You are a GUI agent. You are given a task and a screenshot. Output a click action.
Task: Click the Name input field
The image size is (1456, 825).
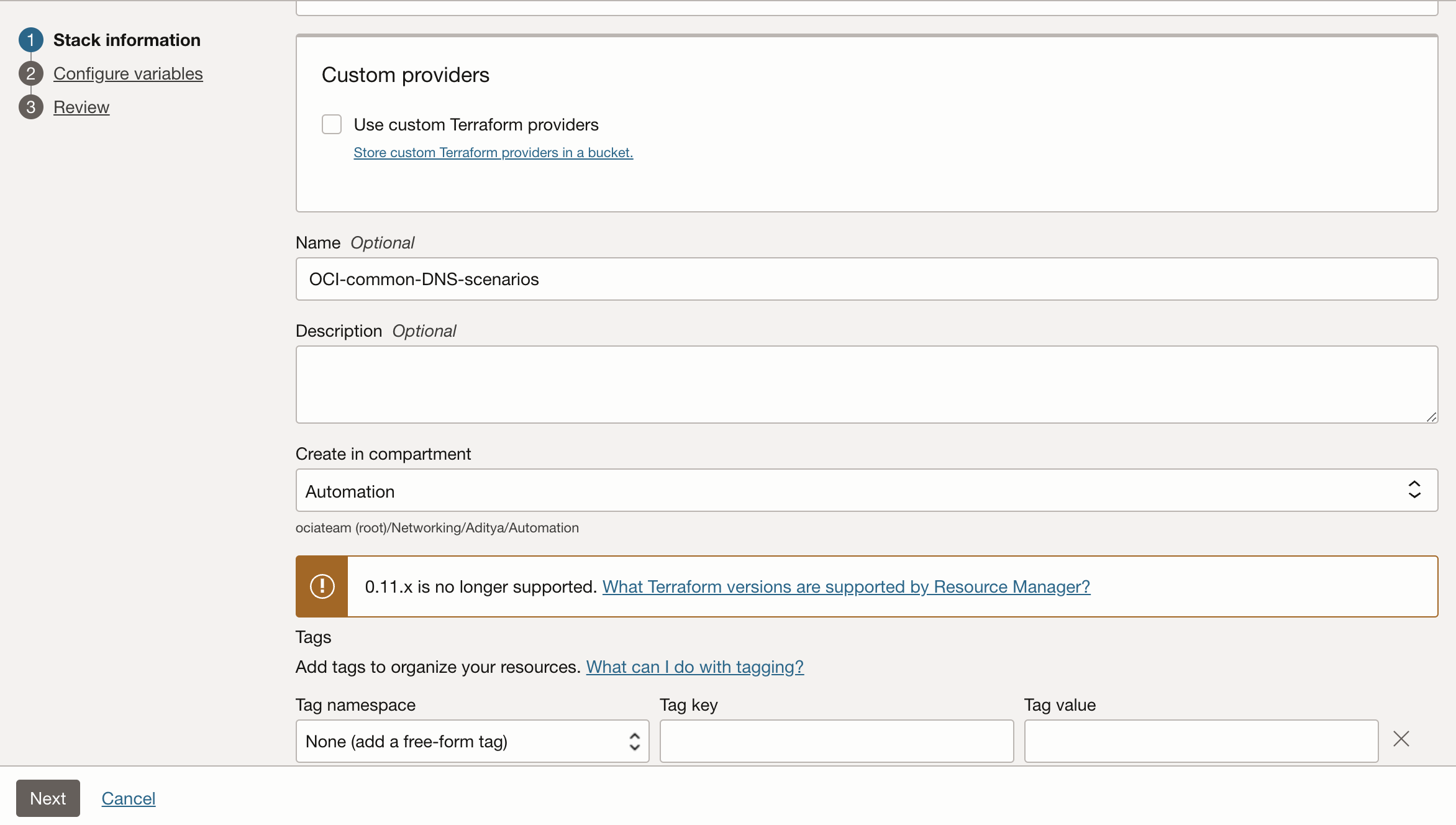coord(866,280)
